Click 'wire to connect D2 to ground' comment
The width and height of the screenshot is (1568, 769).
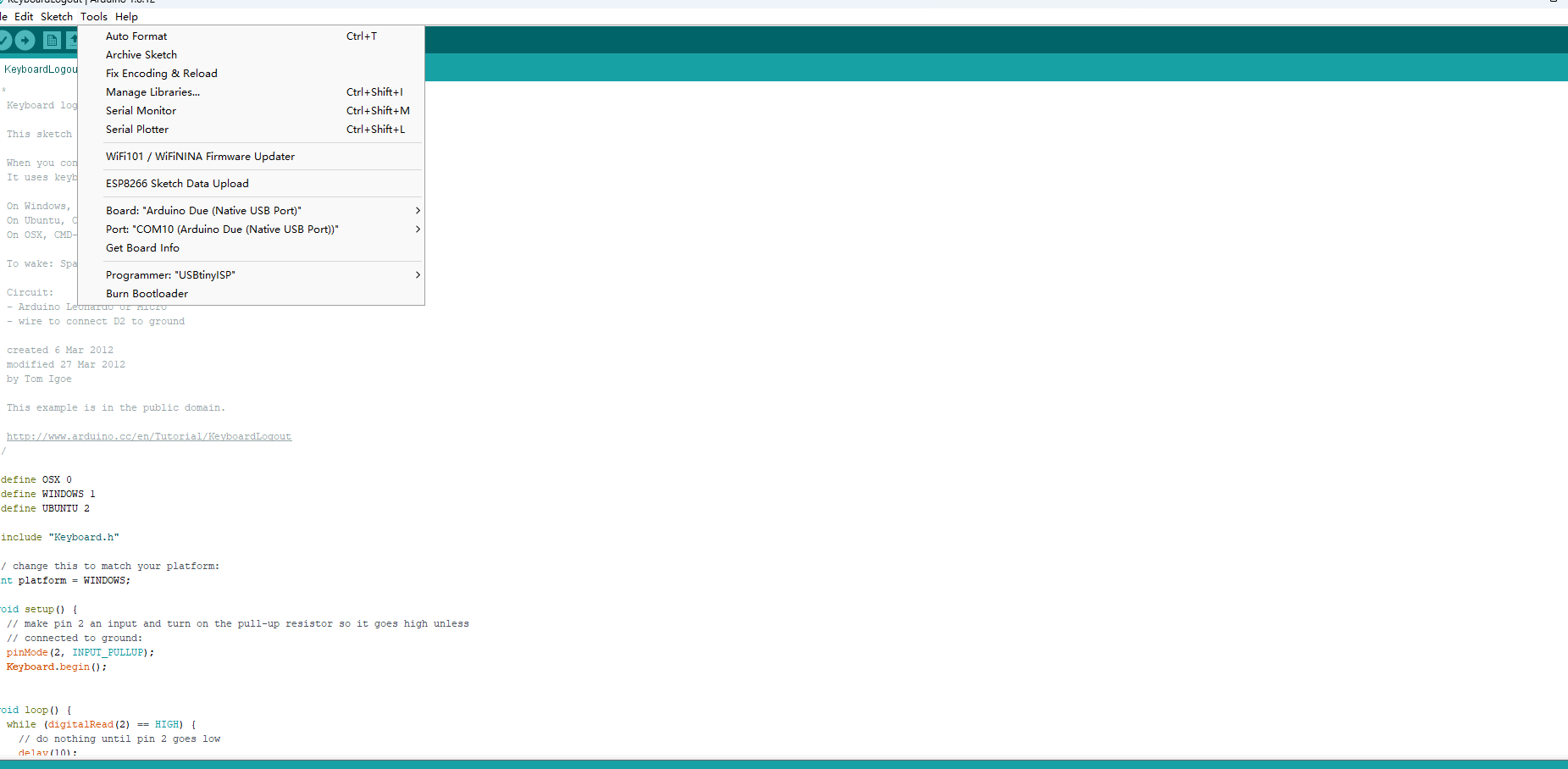[96, 321]
